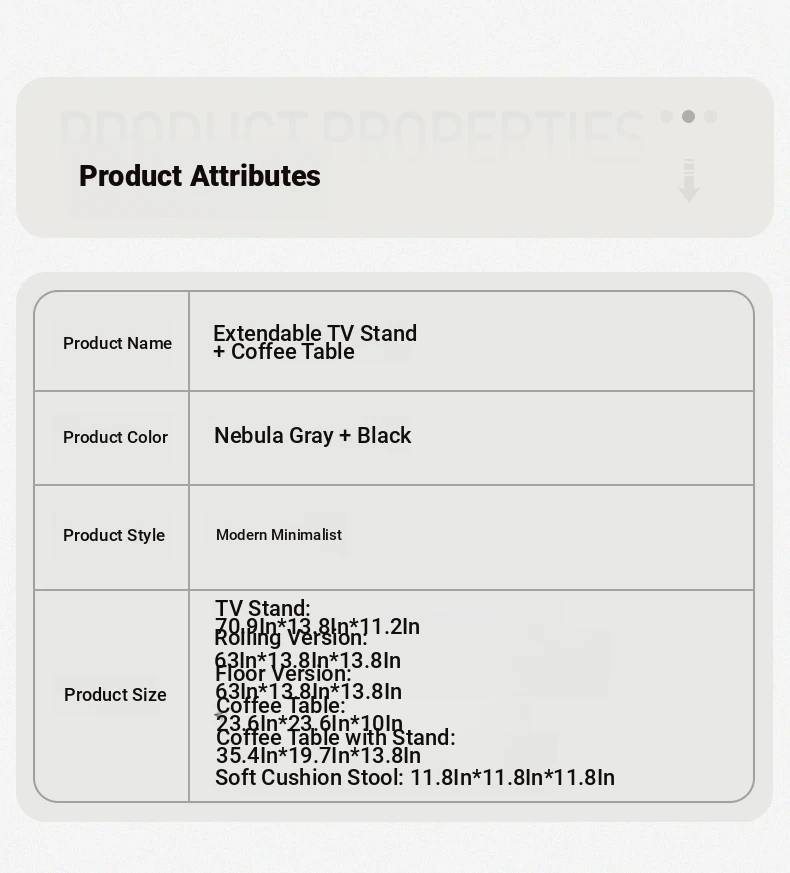The height and width of the screenshot is (873, 790).
Task: Select the highlighted middle pagination dot
Action: (688, 116)
